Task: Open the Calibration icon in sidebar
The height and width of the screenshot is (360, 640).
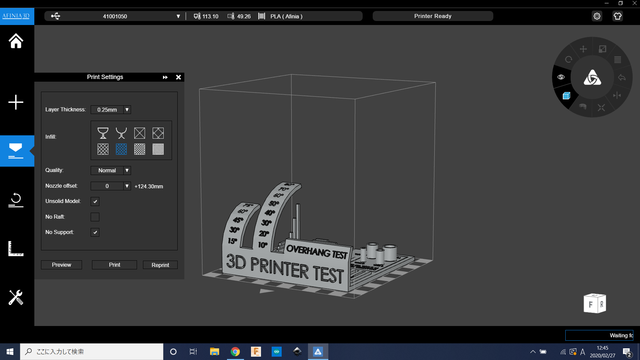Action: click(16, 249)
